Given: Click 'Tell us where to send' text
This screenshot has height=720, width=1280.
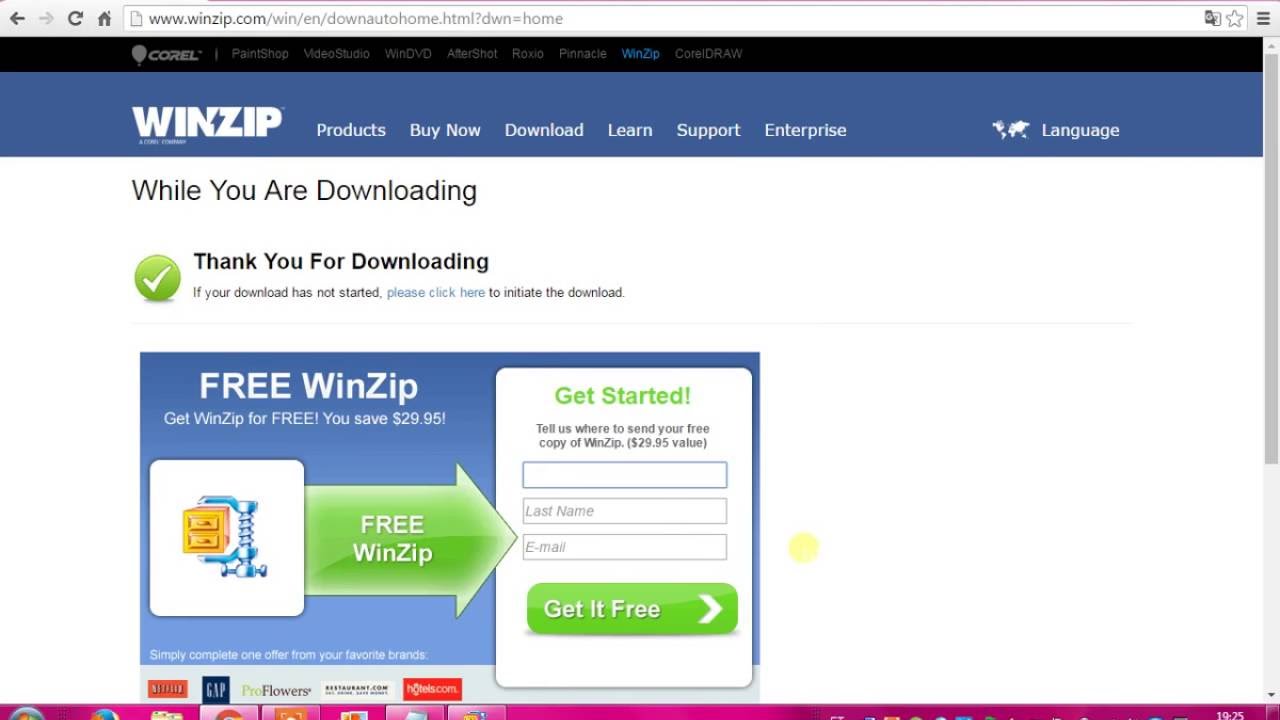Looking at the screenshot, I should tap(623, 436).
